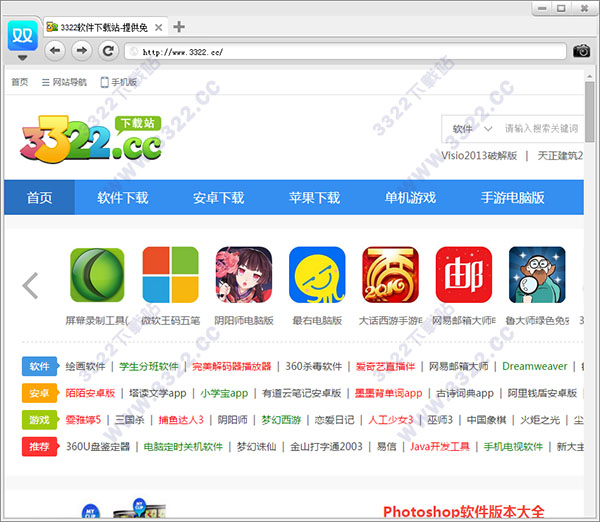600x522 pixels.
Task: Open 阴阳师电脑版 anime girl icon
Action: [x=244, y=275]
